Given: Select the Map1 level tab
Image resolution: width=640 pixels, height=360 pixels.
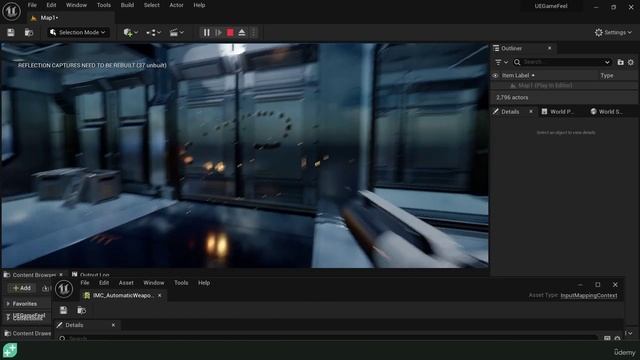Looking at the screenshot, I should (x=49, y=18).
